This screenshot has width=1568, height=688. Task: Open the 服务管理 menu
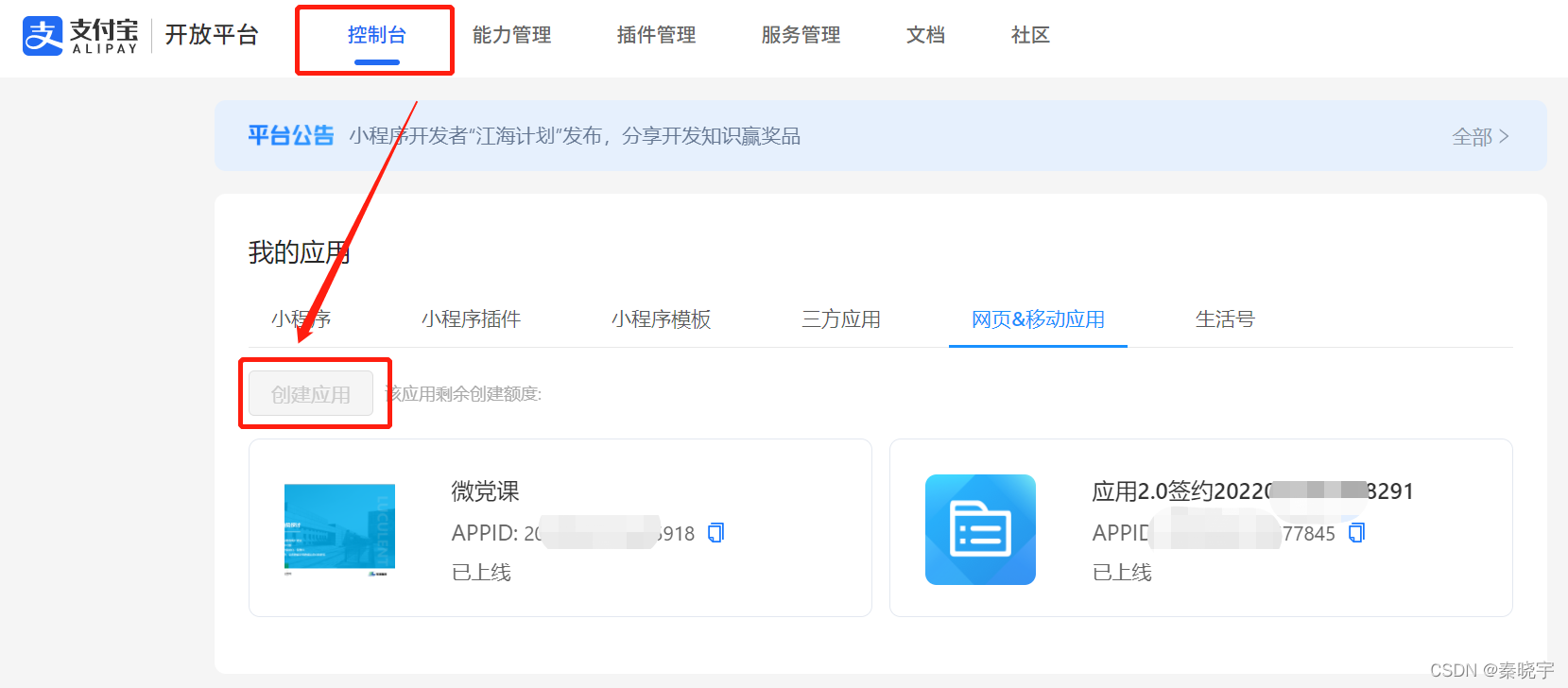pos(801,35)
